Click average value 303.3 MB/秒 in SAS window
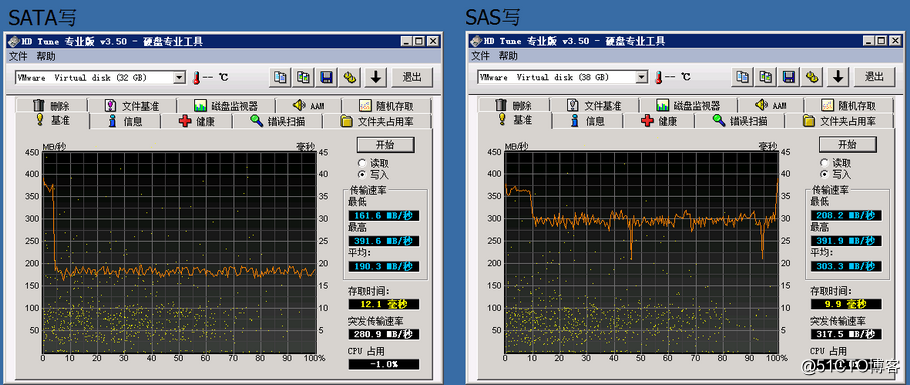Image resolution: width=910 pixels, height=385 pixels. tap(846, 266)
